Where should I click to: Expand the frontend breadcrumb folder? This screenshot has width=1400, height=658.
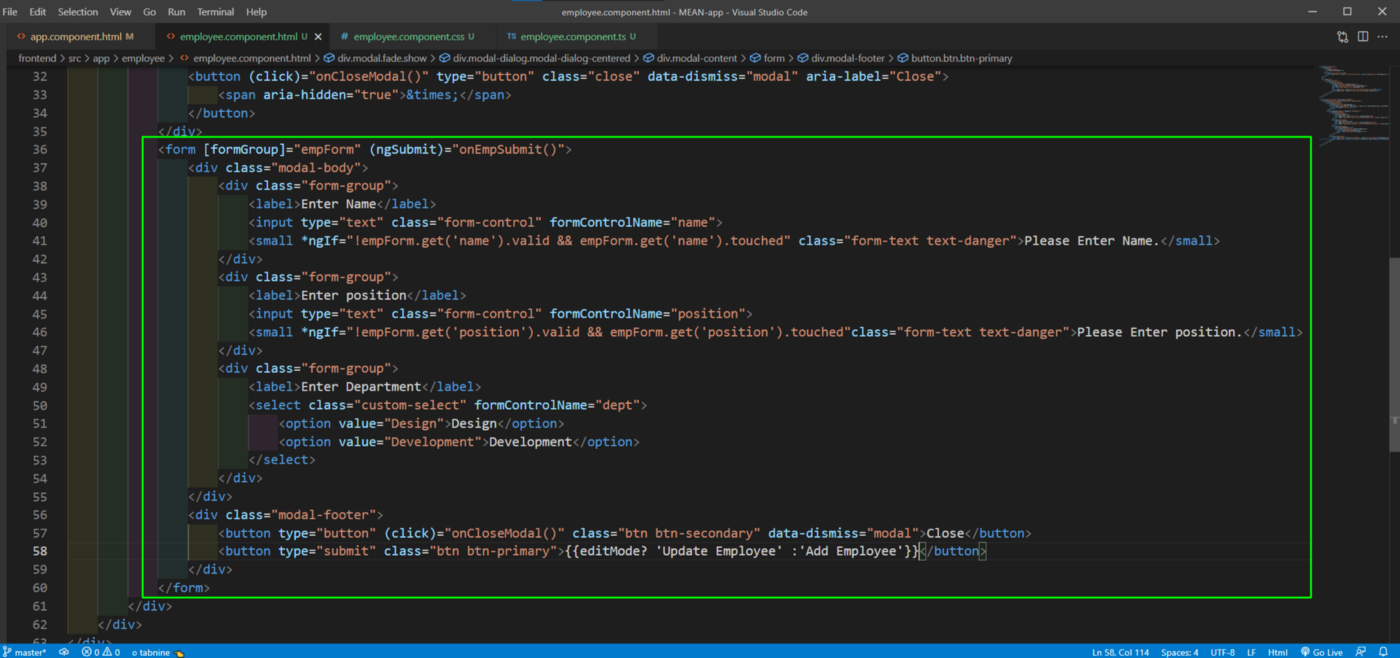point(37,58)
